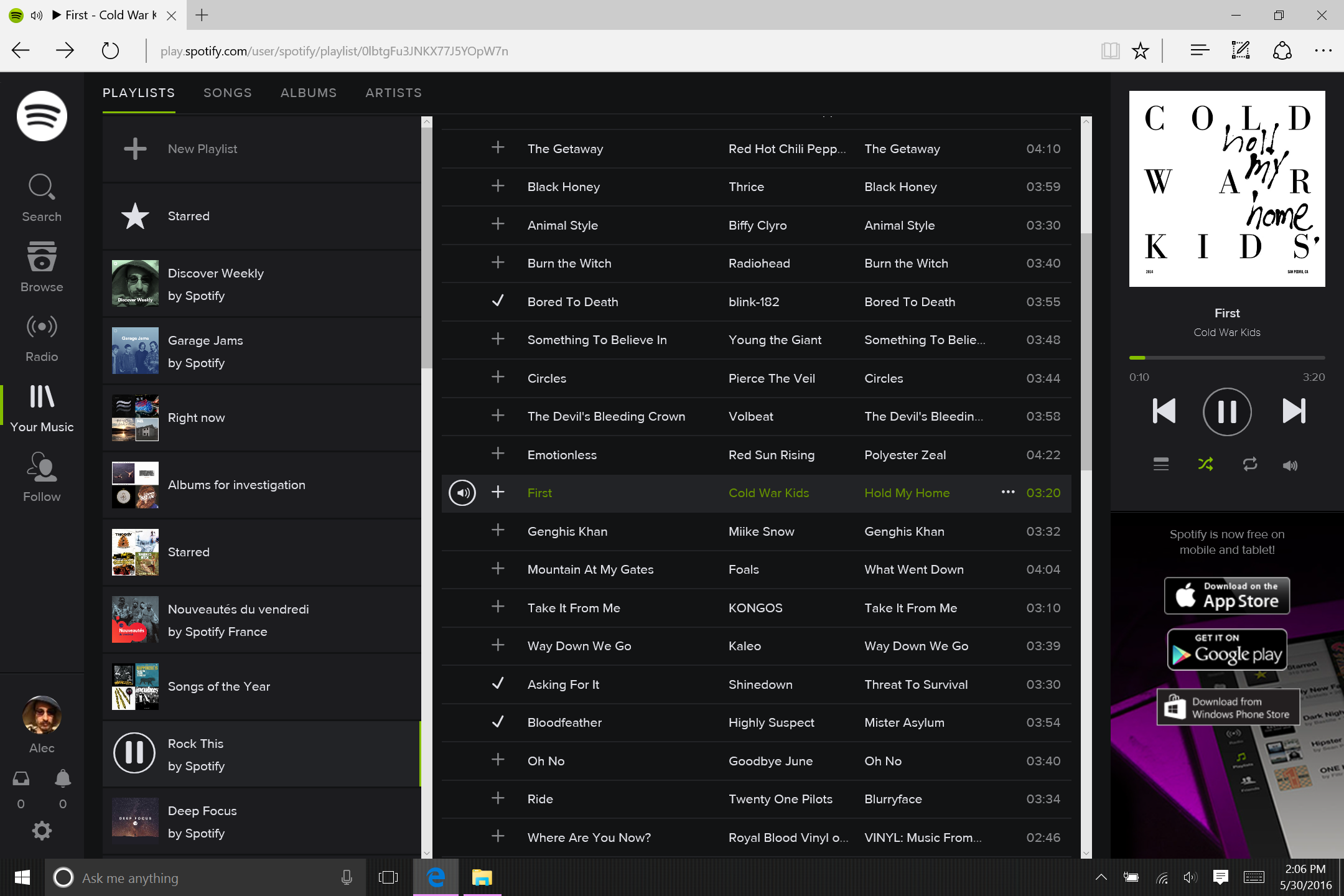1344x896 pixels.
Task: Click the Spotify logo
Action: point(42,116)
